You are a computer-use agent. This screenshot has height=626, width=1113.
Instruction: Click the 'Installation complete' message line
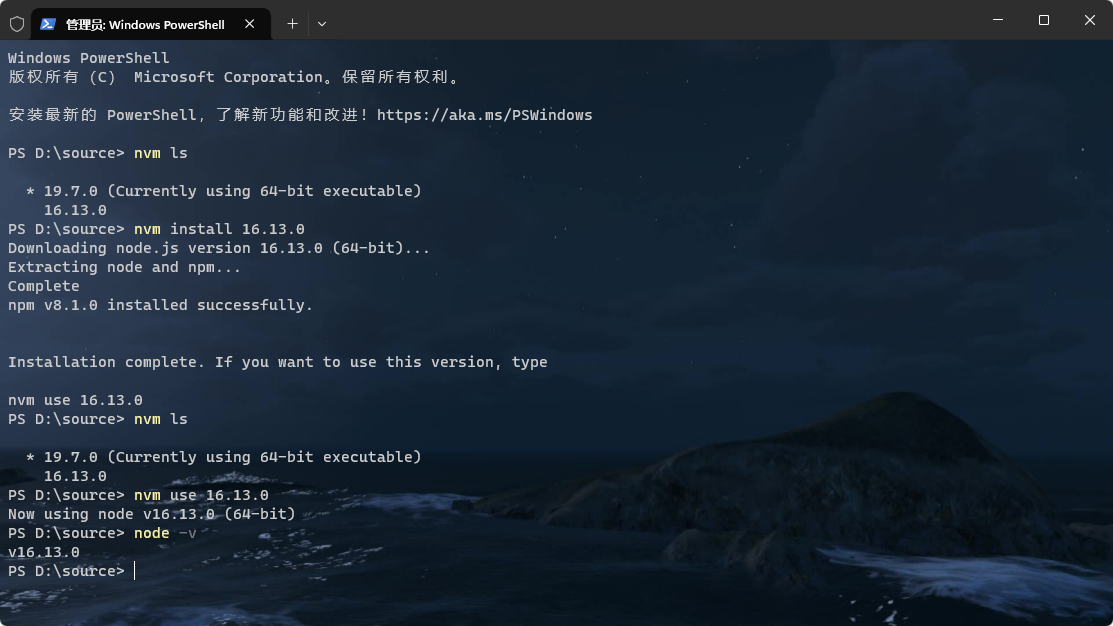point(278,362)
